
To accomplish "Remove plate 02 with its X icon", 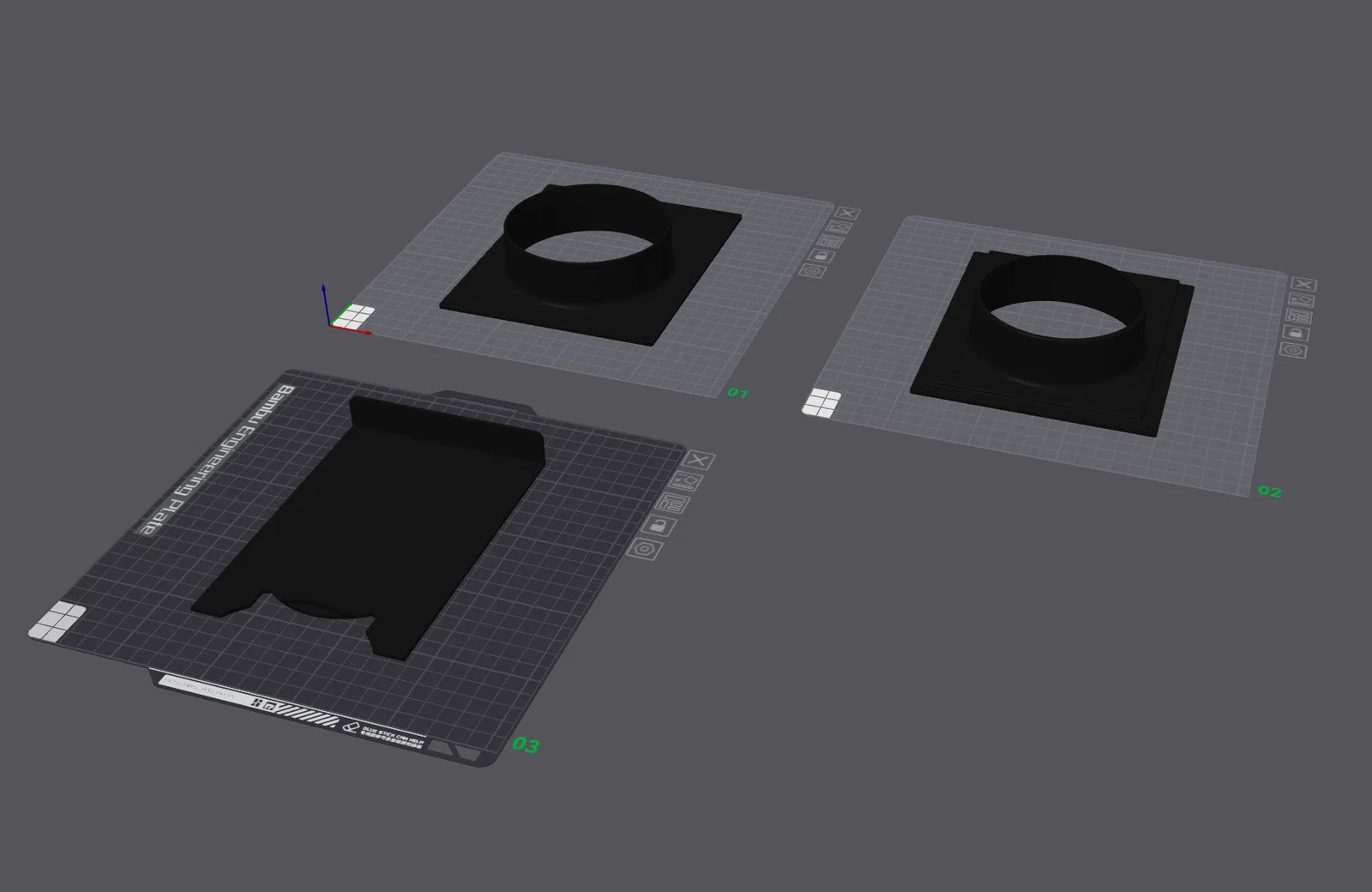I will [x=1303, y=285].
